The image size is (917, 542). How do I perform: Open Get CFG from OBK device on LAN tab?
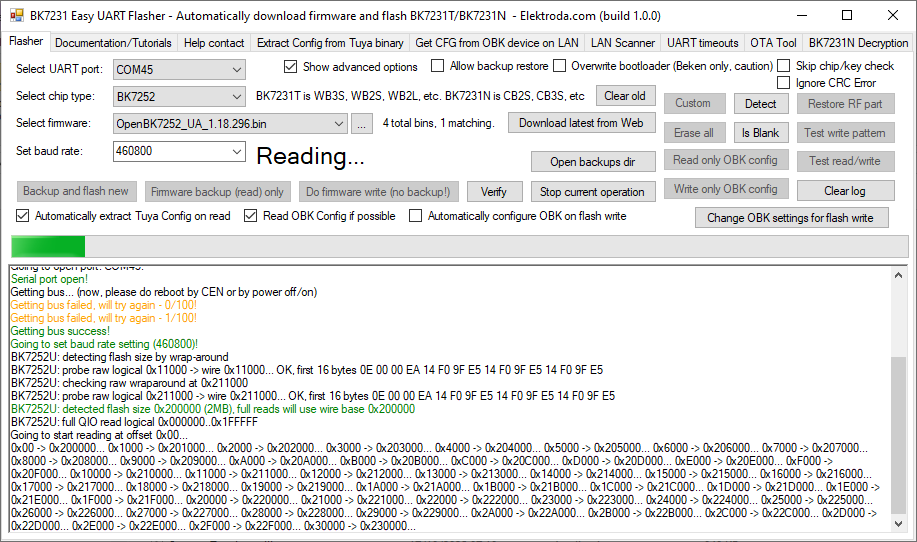coord(497,43)
